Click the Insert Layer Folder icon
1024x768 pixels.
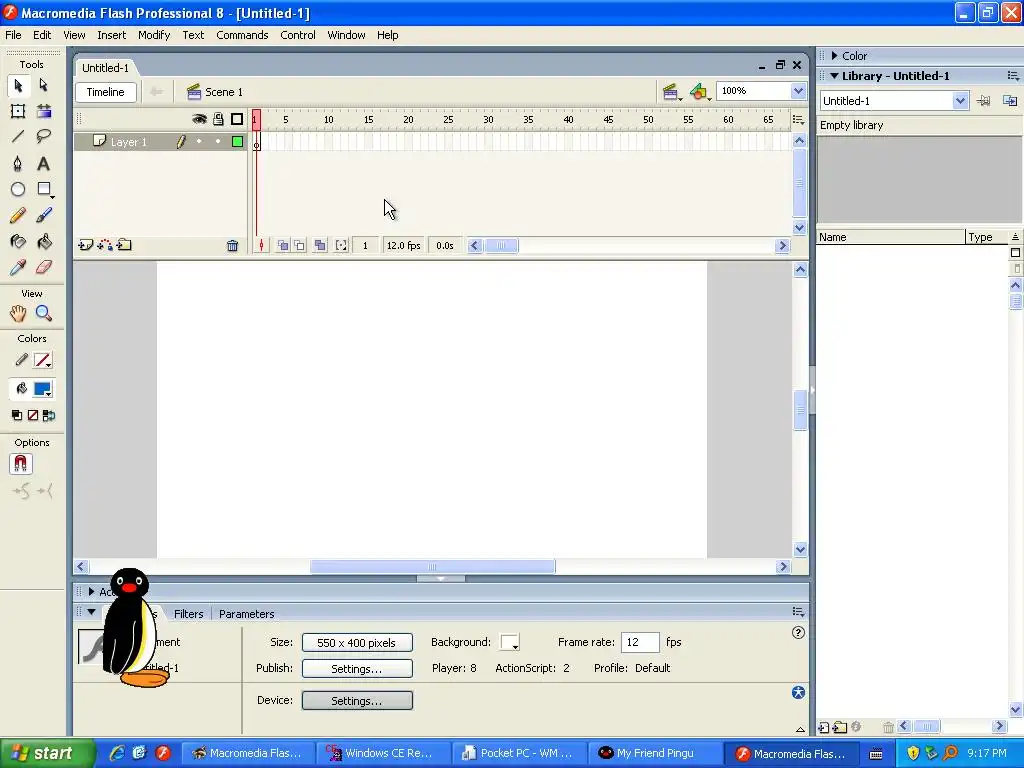pos(124,245)
